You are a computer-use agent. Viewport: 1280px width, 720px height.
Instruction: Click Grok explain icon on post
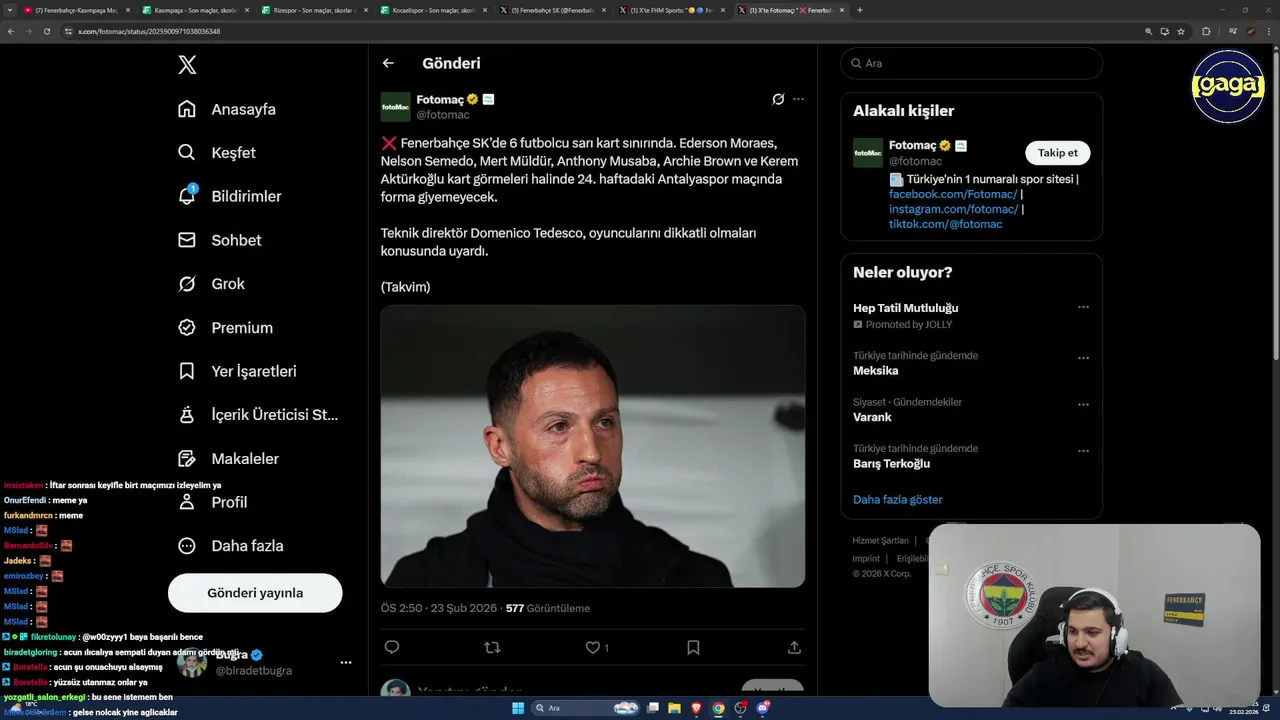pyautogui.click(x=778, y=99)
